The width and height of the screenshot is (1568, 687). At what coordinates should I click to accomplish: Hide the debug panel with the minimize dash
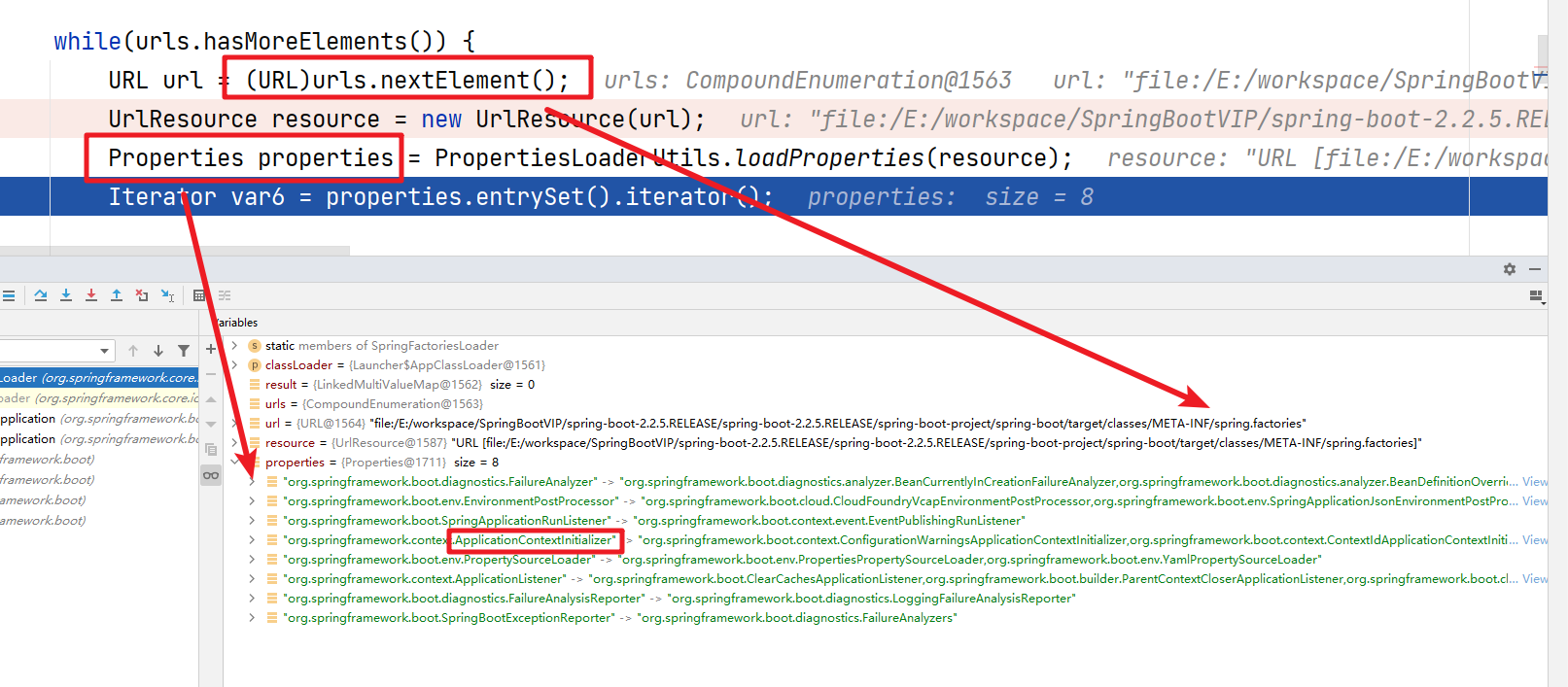tap(1535, 269)
